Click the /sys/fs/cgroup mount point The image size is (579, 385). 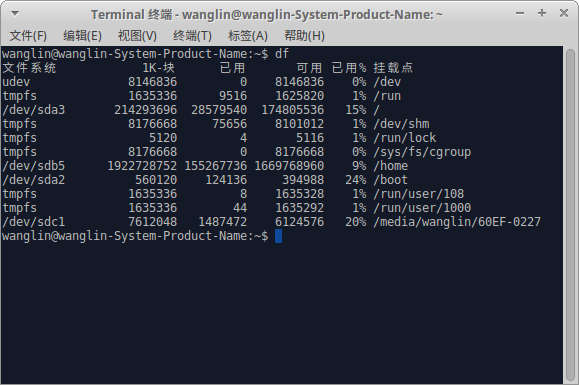(x=422, y=152)
